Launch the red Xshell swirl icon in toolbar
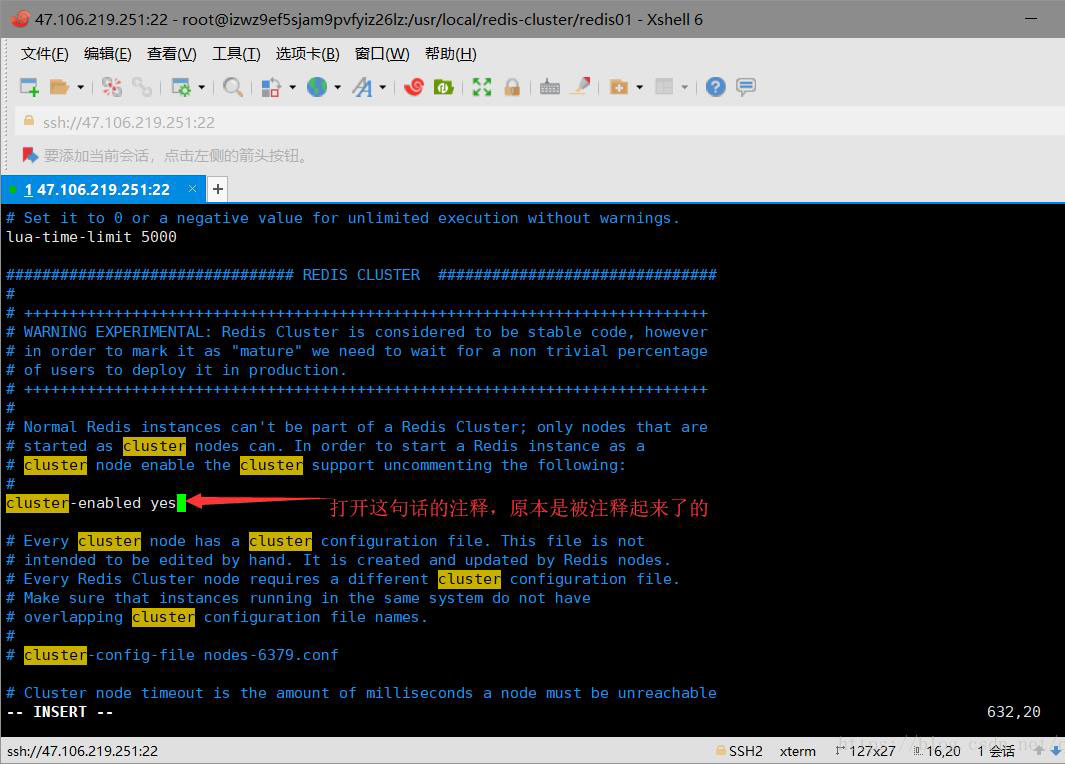1065x764 pixels. (414, 87)
